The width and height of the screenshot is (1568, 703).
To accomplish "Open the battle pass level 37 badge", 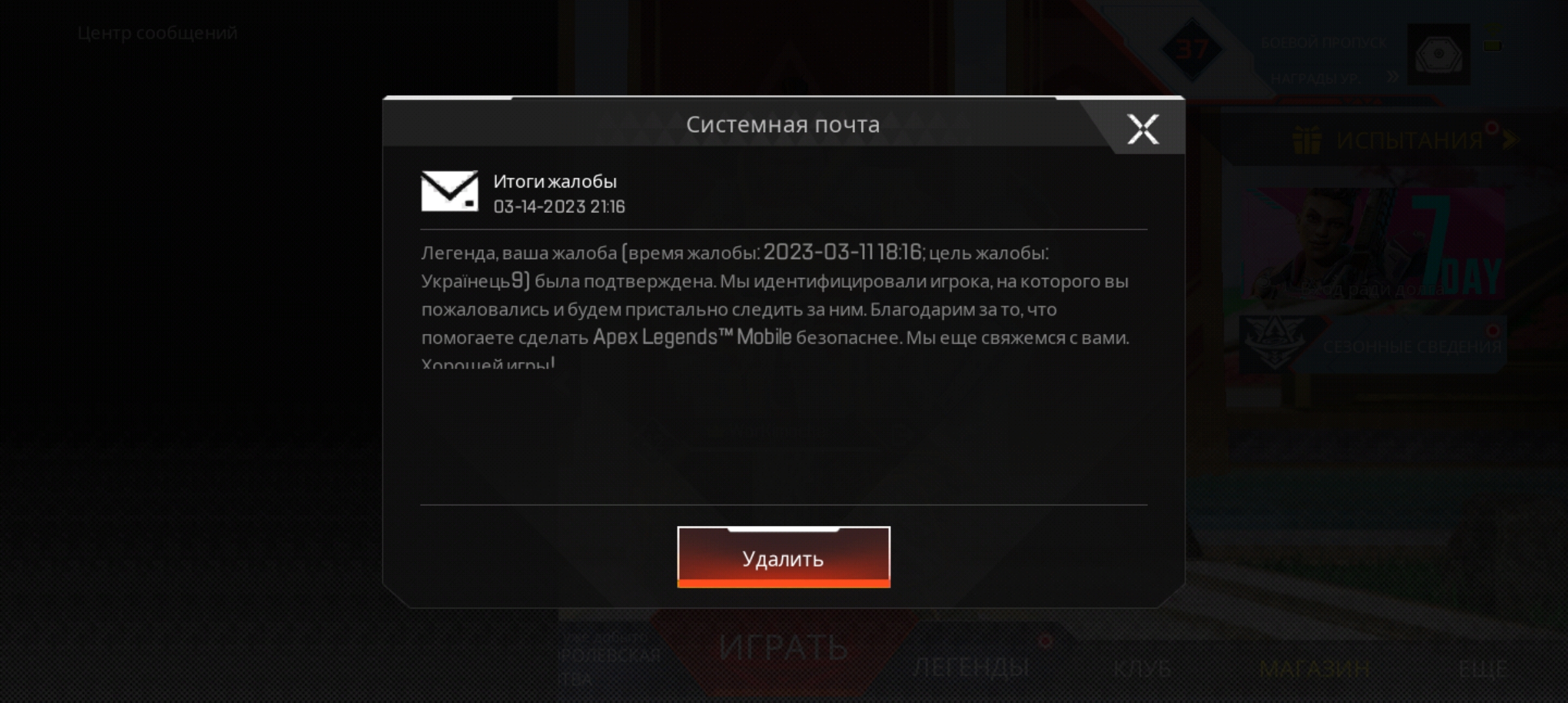I will (x=1192, y=49).
